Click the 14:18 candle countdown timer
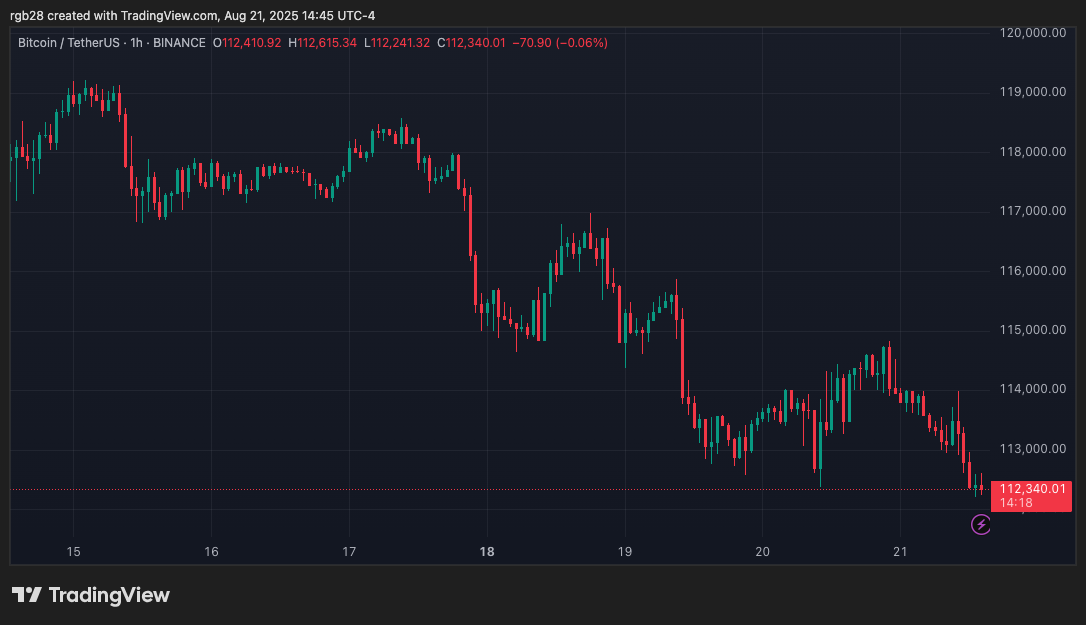1086x625 pixels. pos(1016,503)
